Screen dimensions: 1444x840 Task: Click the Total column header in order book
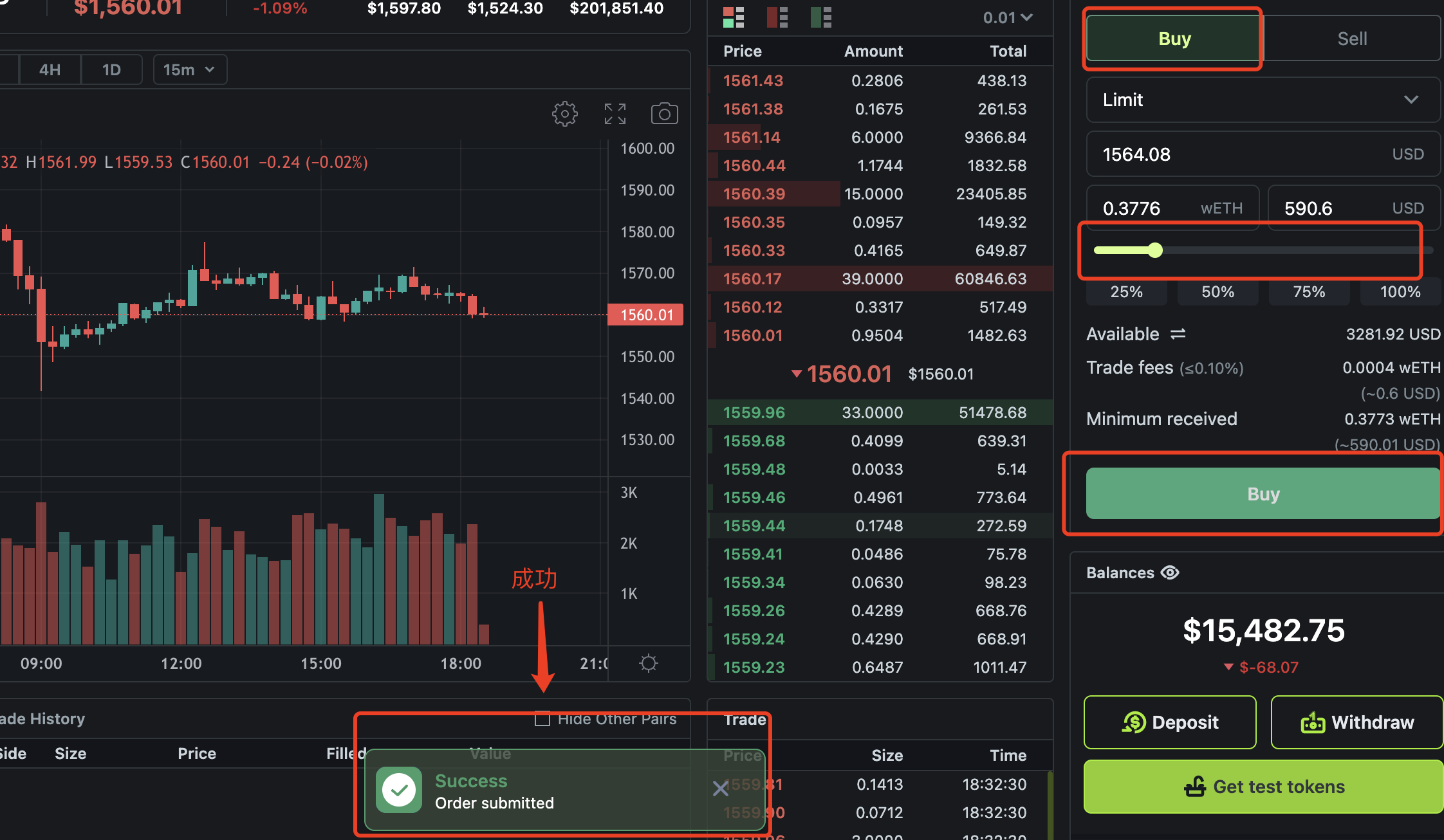[x=1008, y=51]
